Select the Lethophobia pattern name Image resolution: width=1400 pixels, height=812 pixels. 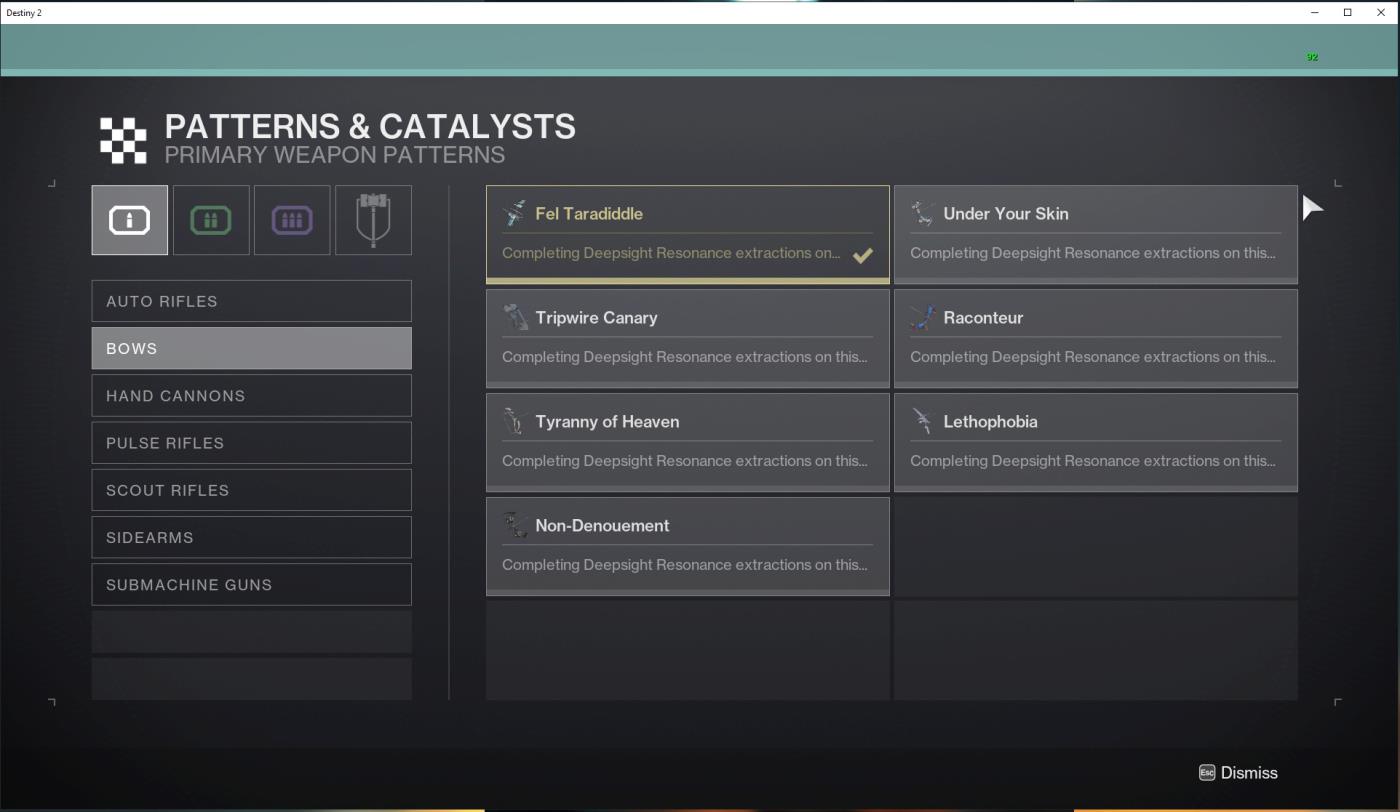[x=990, y=422]
